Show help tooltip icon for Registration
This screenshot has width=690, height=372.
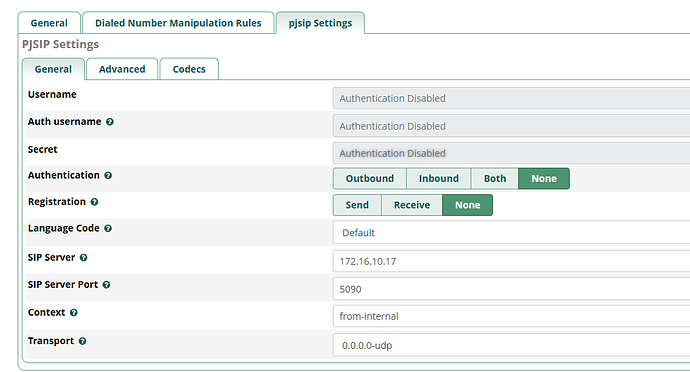(94, 202)
